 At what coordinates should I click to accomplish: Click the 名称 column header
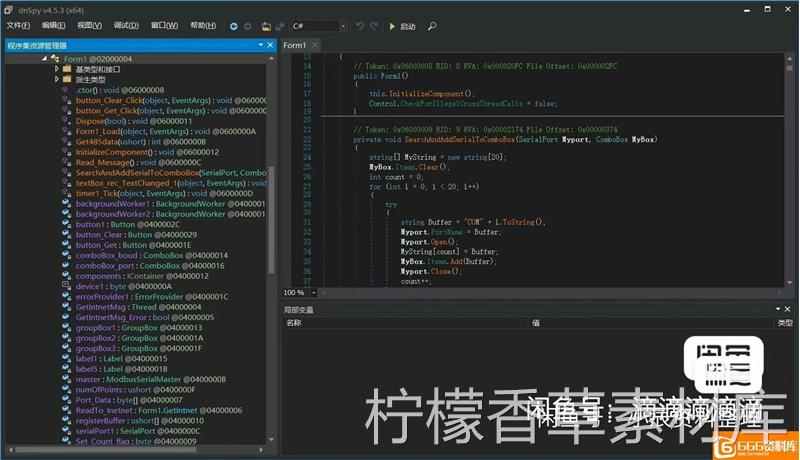point(294,323)
